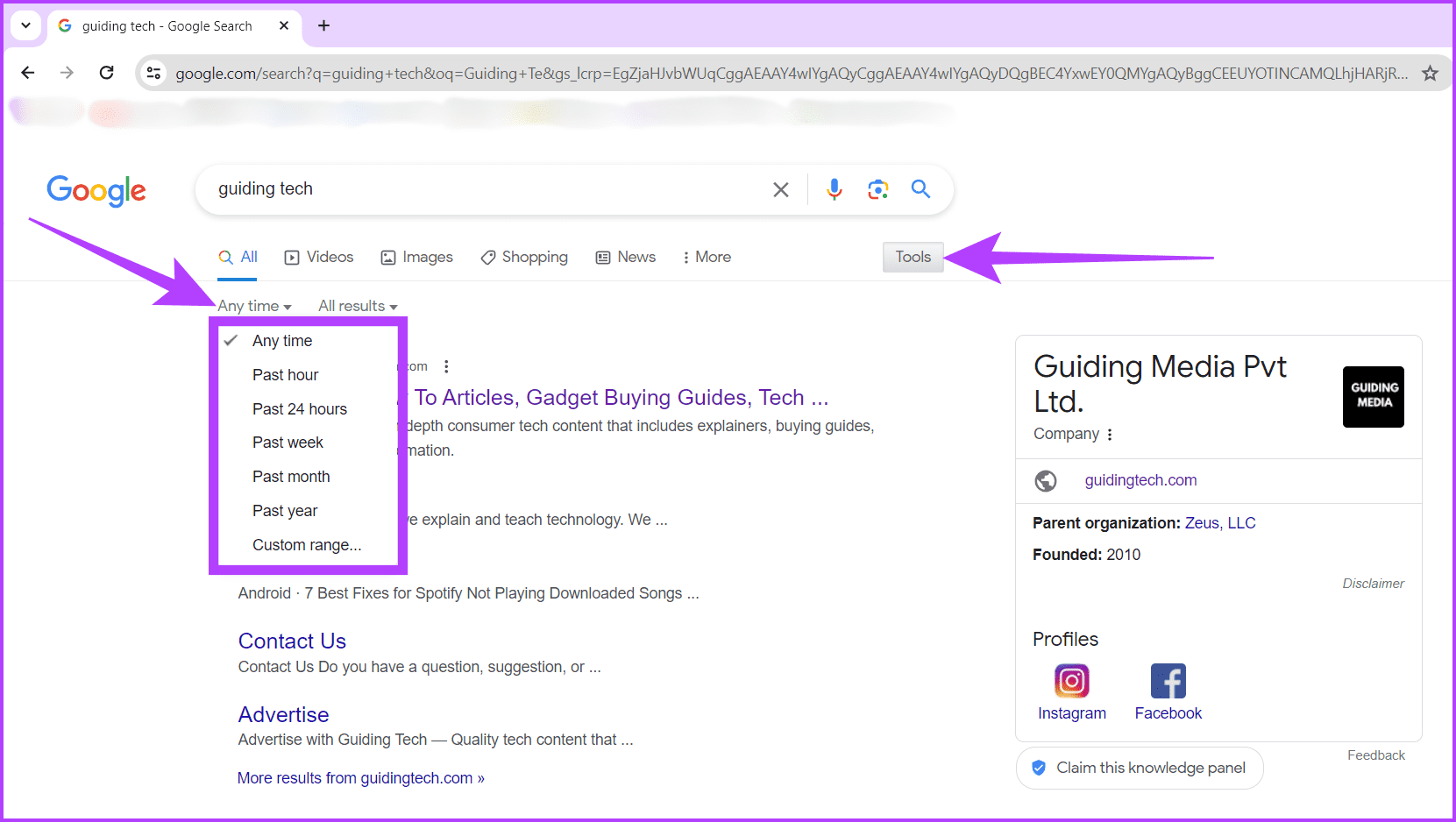Open Google Lens image search
The height and width of the screenshot is (822, 1456).
pos(877,189)
